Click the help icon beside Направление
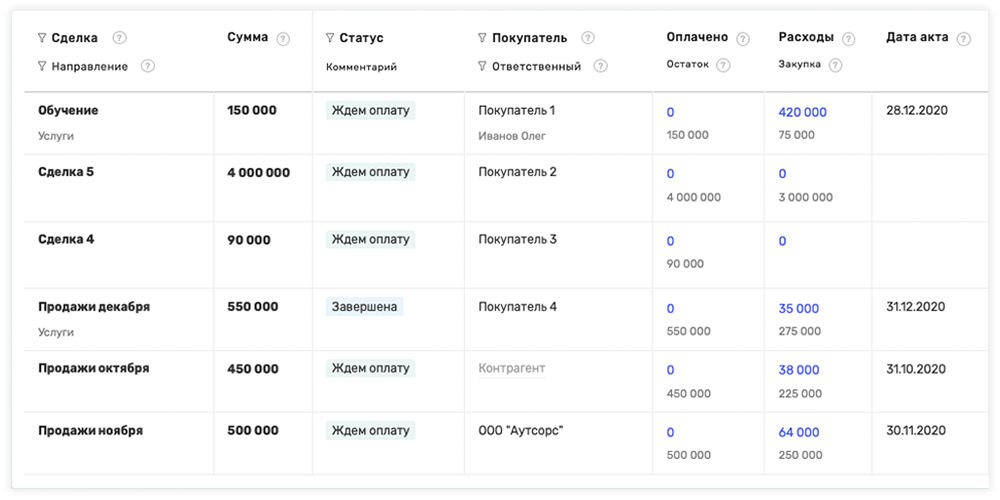The width and height of the screenshot is (1000, 500). pos(148,67)
